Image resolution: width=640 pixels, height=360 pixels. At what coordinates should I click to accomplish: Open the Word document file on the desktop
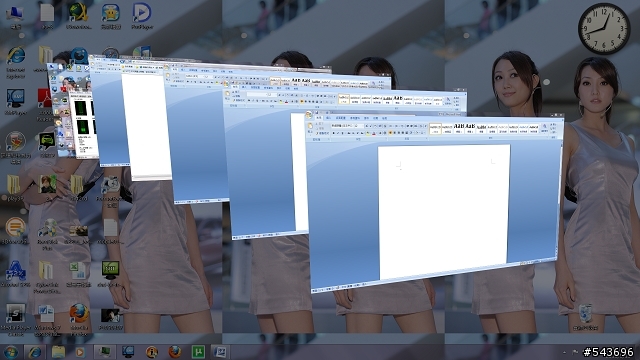(47, 319)
